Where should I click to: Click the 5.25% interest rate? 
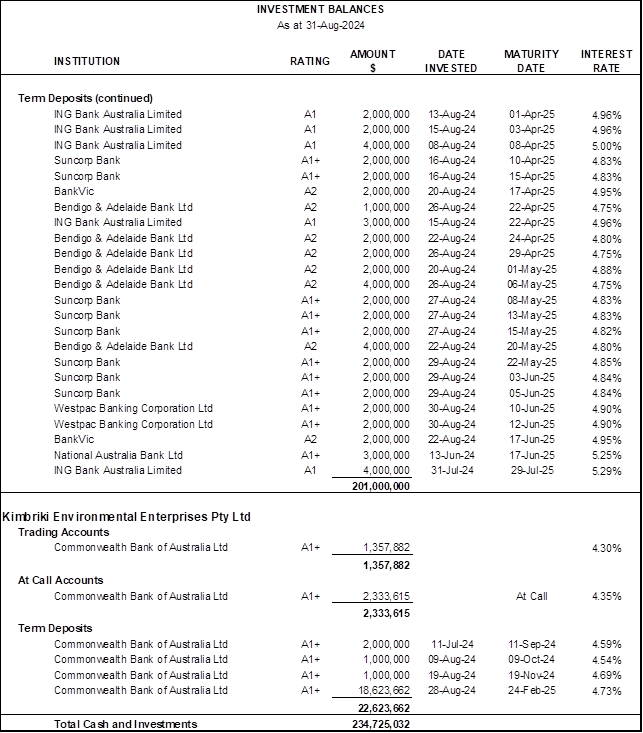click(x=607, y=455)
